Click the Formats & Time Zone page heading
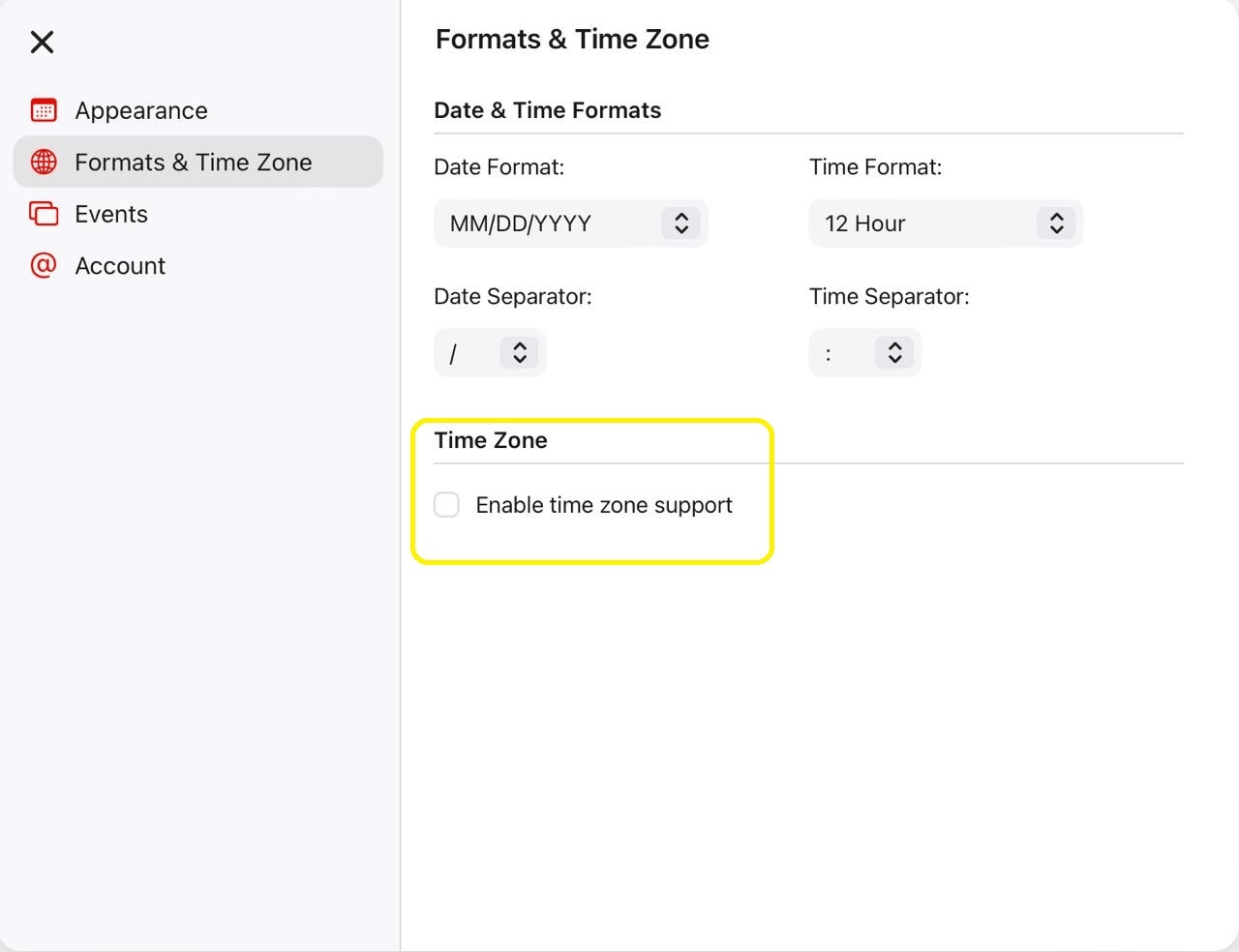Image resolution: width=1239 pixels, height=952 pixels. (x=572, y=39)
